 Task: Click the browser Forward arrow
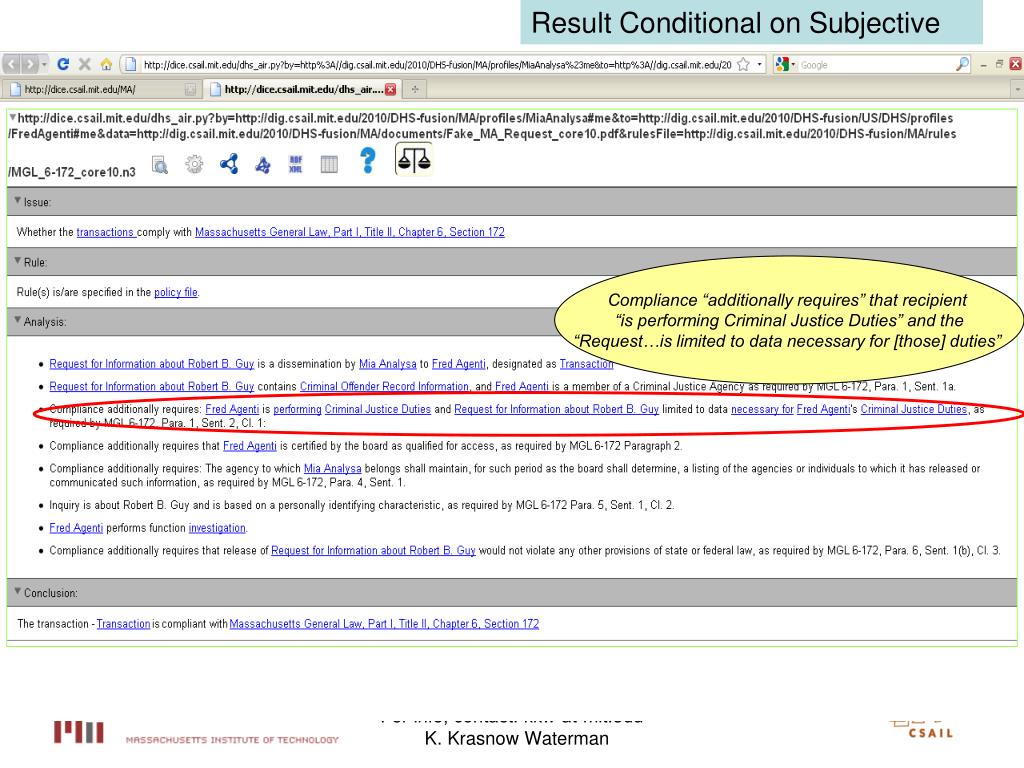pos(30,64)
